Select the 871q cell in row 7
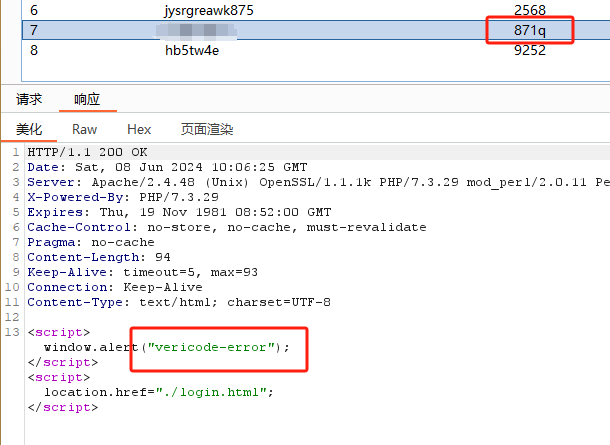610x445 pixels. pyautogui.click(x=530, y=30)
